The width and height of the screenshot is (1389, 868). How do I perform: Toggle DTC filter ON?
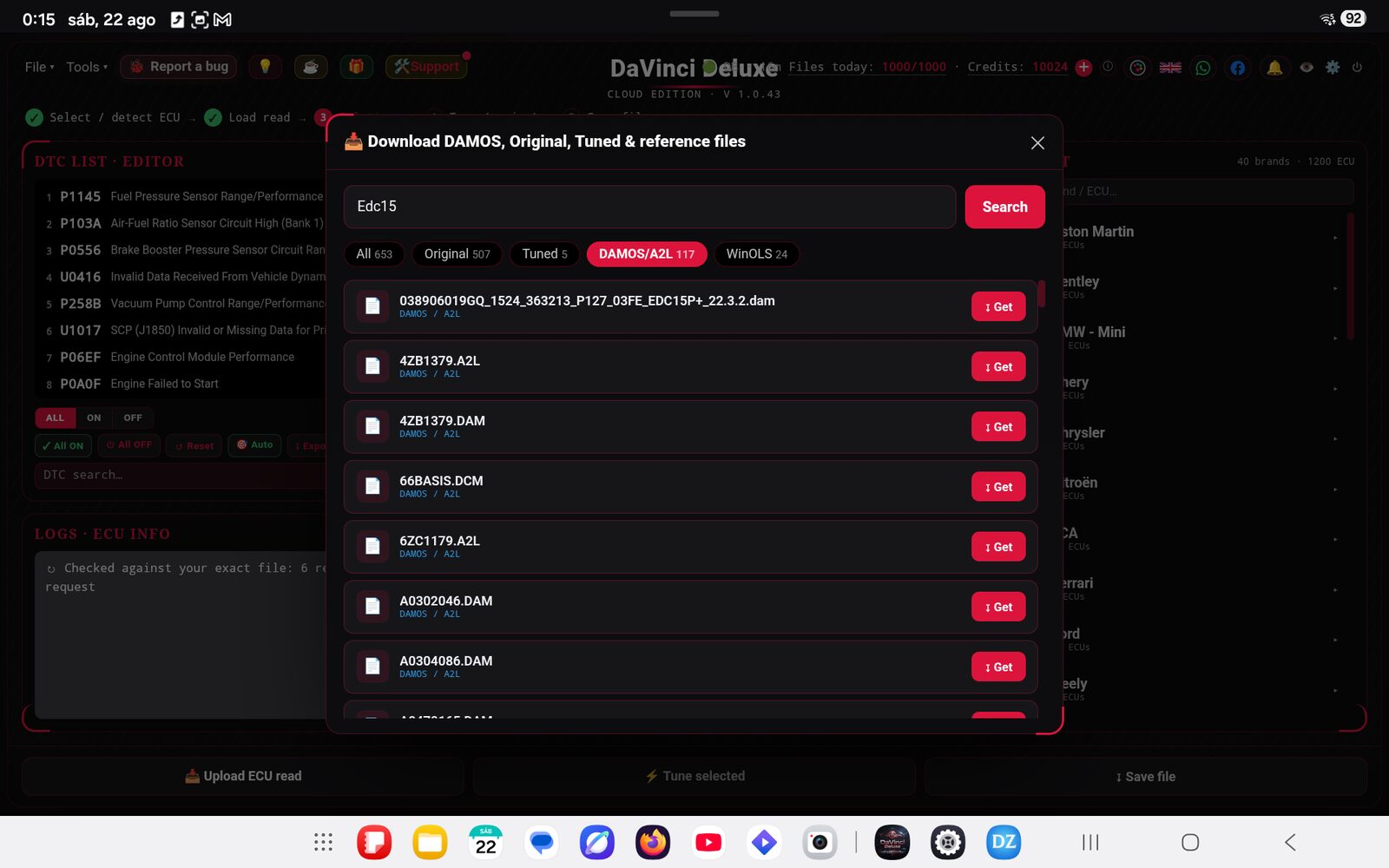(94, 418)
